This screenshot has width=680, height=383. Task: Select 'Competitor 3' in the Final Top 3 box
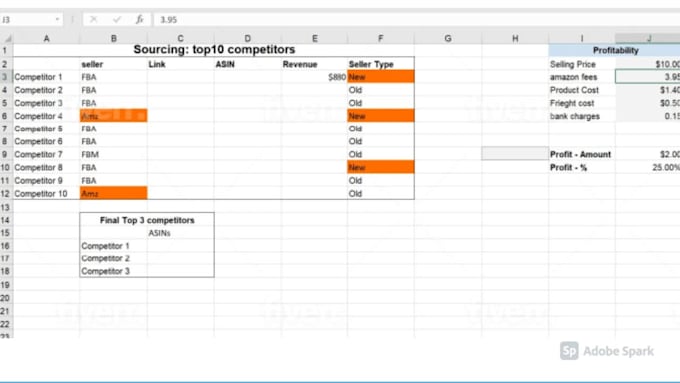coord(114,271)
